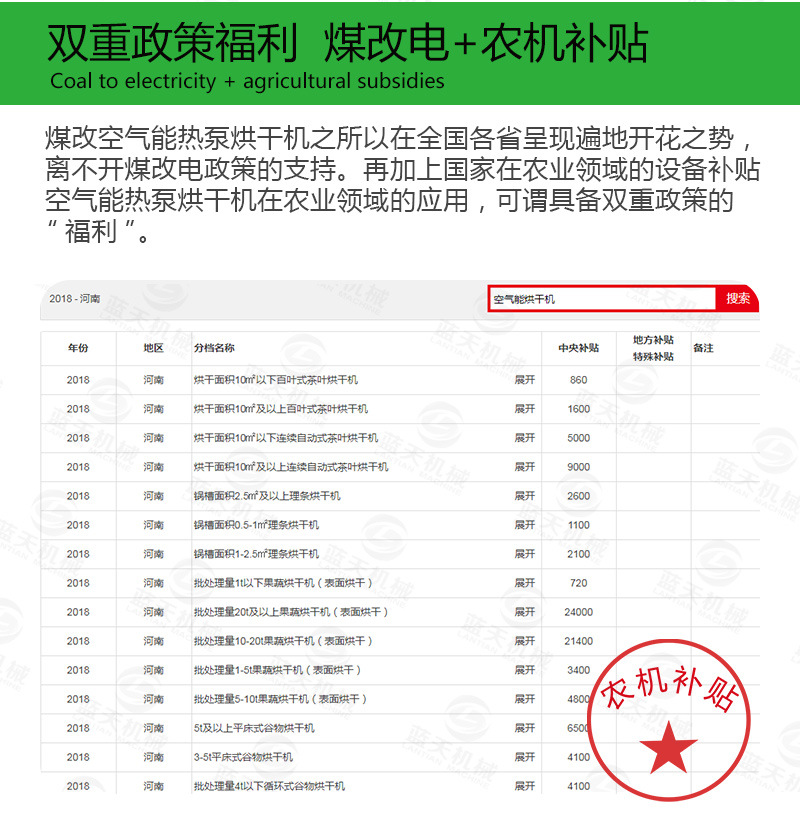Viewport: 800px width, 819px height.
Task: Click 河南 in the 百叶式10㎡以下 row
Action: click(x=154, y=380)
